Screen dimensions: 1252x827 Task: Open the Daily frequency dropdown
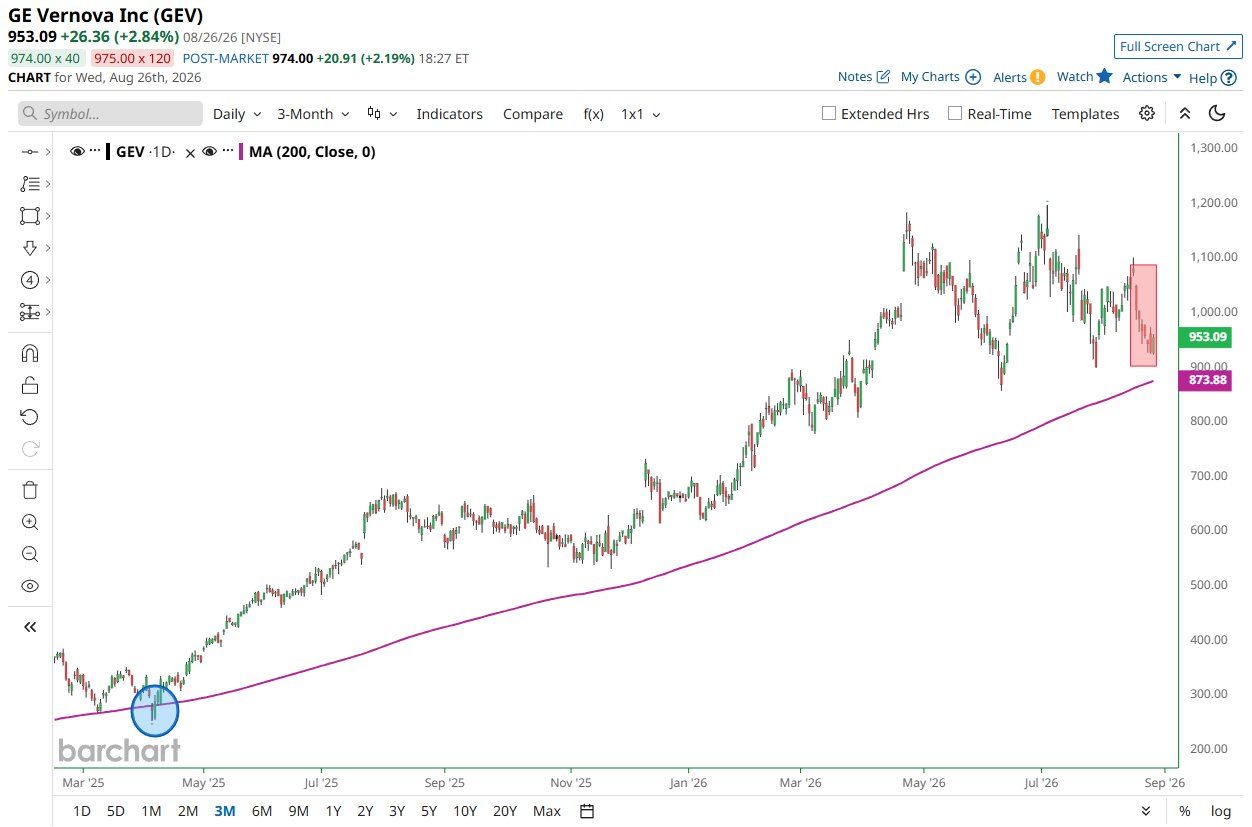tap(237, 114)
